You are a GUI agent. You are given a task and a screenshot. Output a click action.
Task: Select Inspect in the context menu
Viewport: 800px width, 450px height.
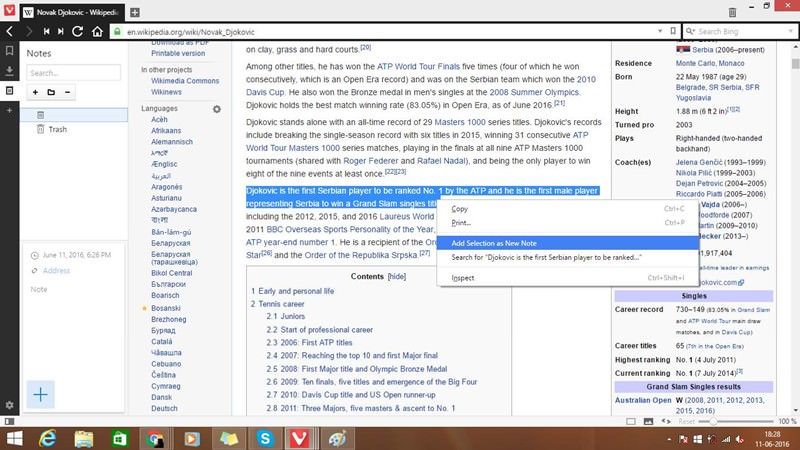568,278
